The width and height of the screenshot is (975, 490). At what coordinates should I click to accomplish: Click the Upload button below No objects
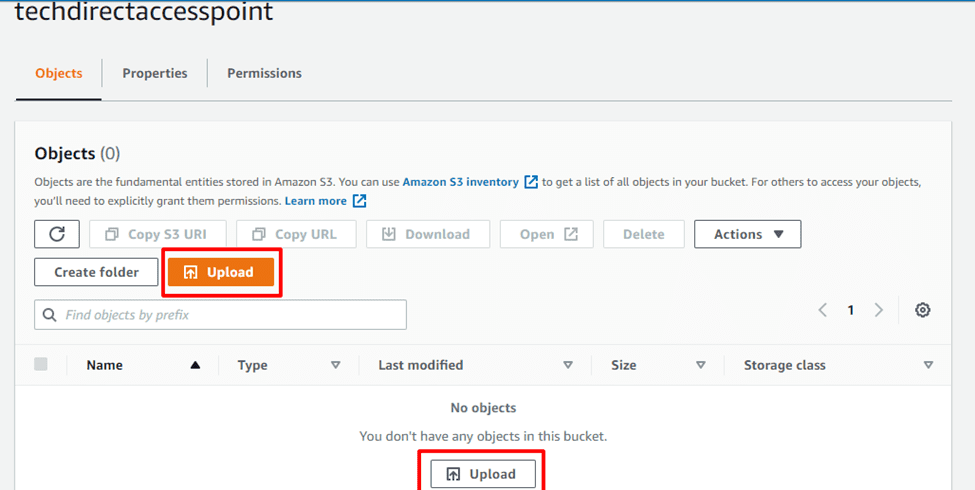[483, 474]
